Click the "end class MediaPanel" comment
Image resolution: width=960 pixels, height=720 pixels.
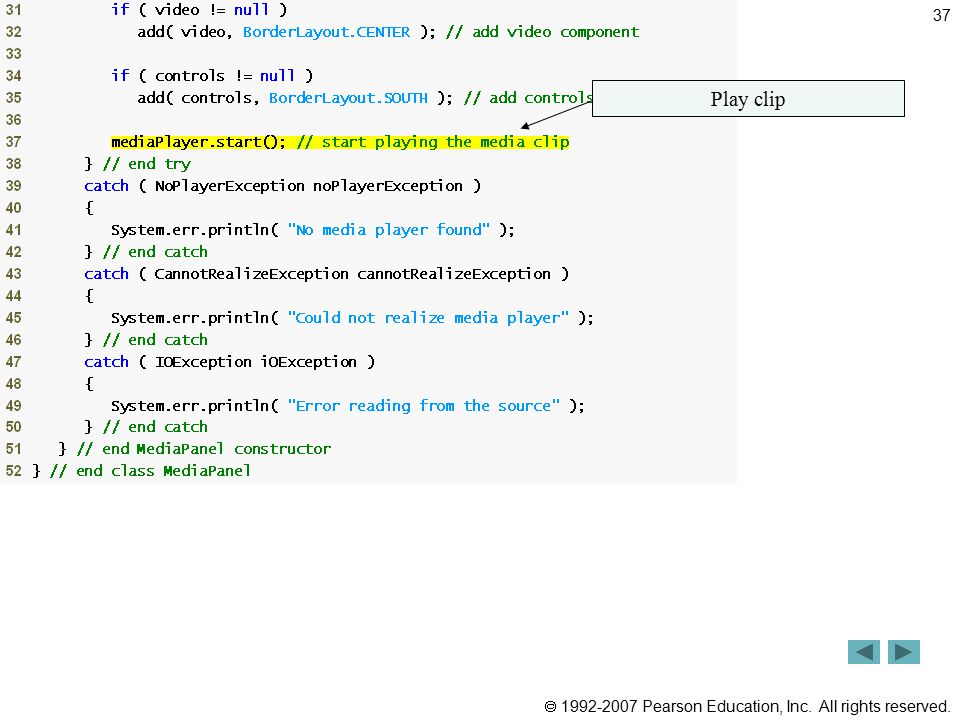click(151, 471)
